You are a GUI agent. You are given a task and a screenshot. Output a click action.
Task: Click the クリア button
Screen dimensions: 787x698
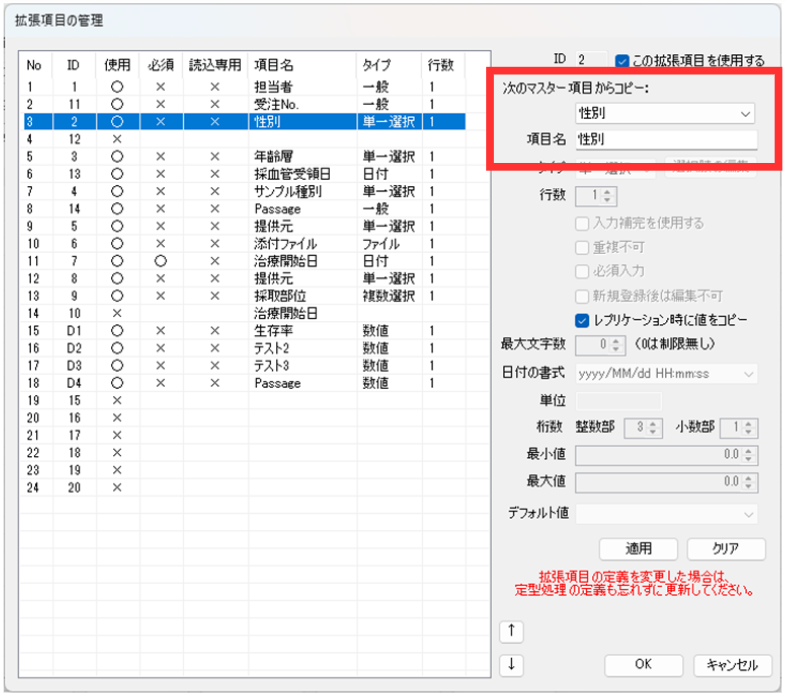coord(725,549)
